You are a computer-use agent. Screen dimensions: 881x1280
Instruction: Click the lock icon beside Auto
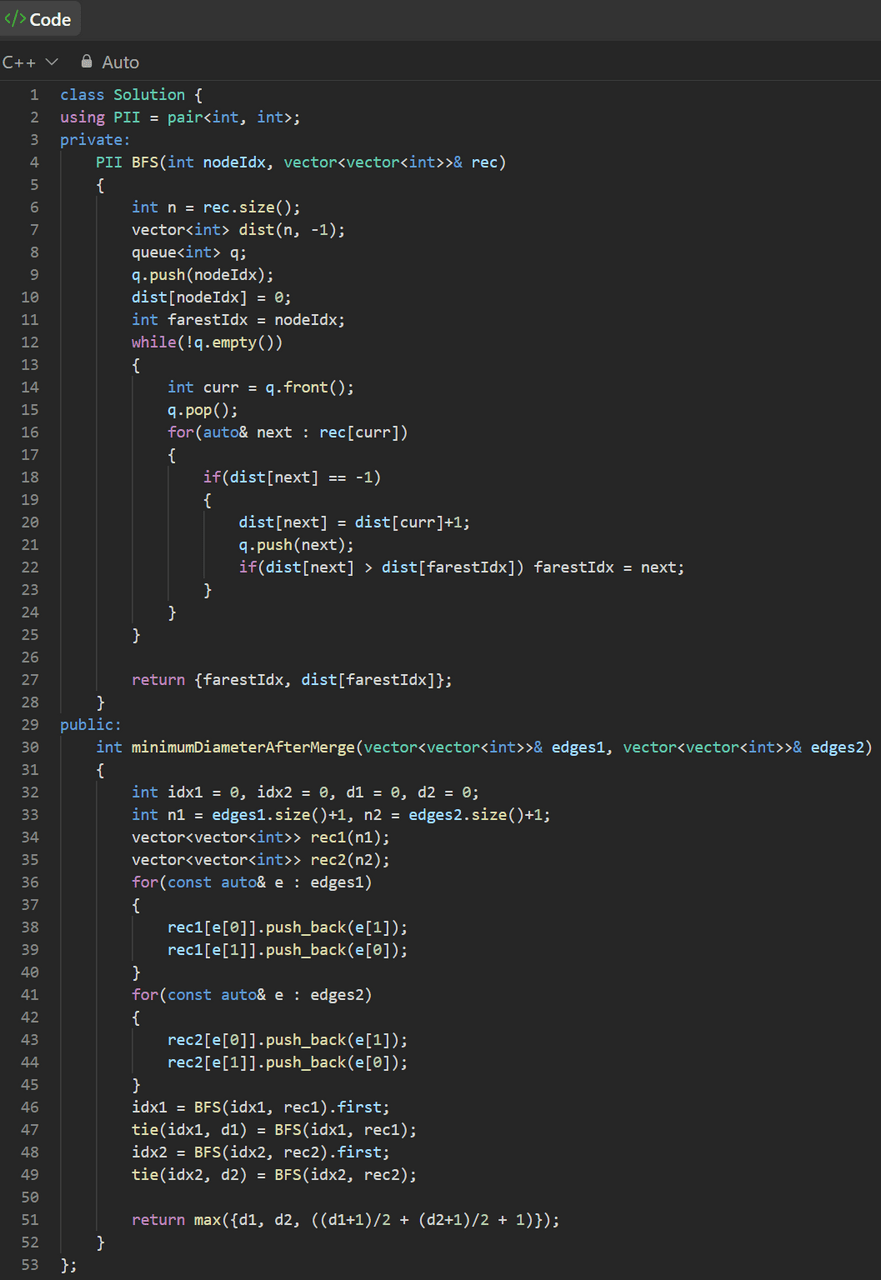coord(86,62)
